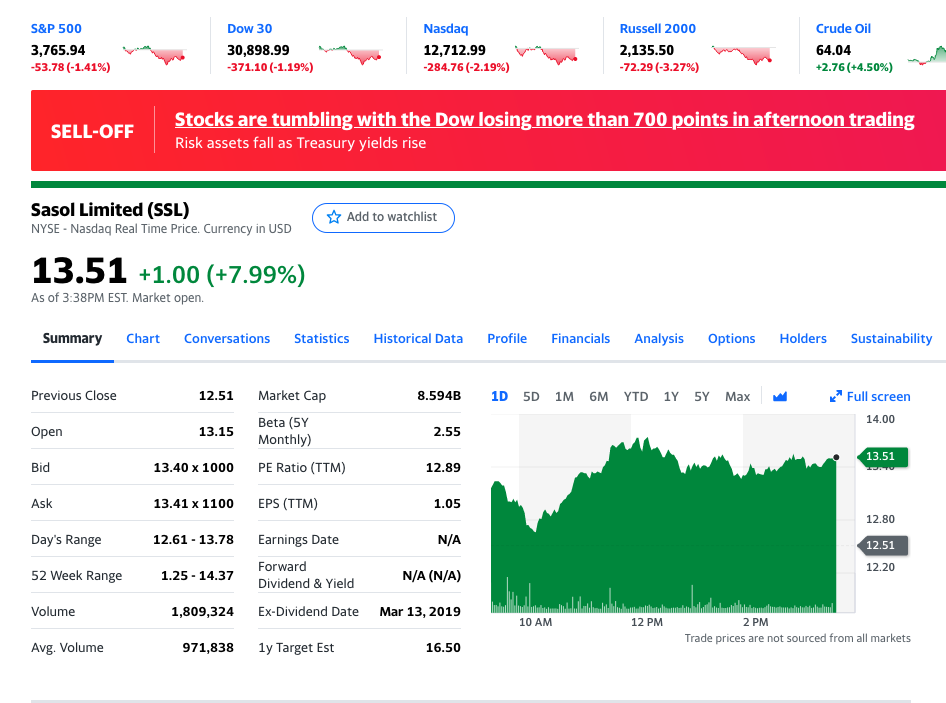Select the blue area-chart style icon
Viewport: 946px width, 703px height.
(x=779, y=396)
